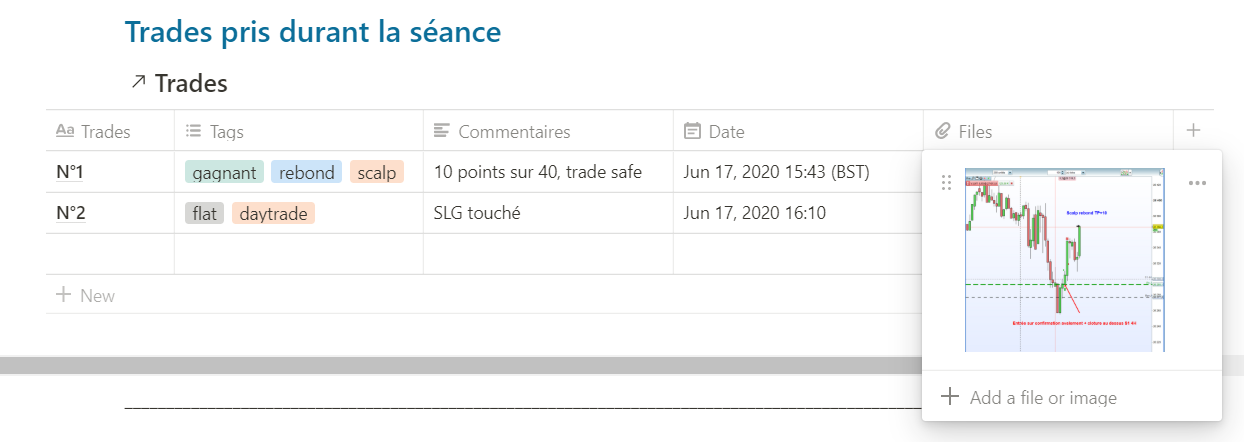Click the plus icon to add a column
1244x442 pixels.
click(x=1192, y=130)
